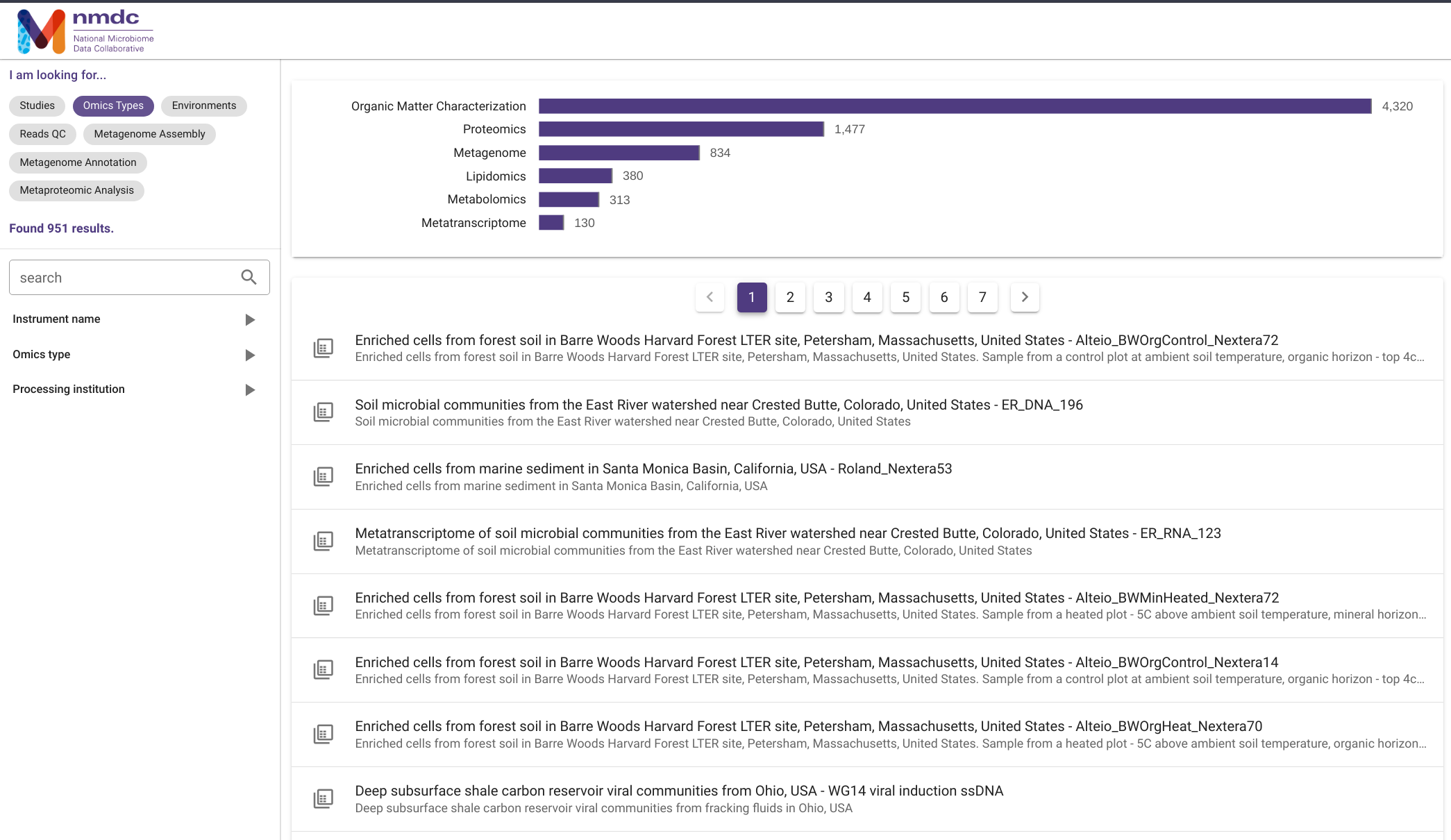
Task: Select the Reads QC category
Action: point(42,134)
